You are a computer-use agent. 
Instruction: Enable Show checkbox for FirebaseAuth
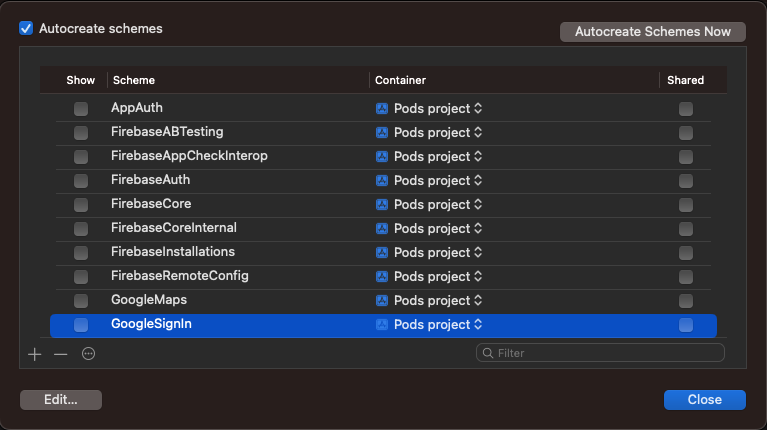pos(81,181)
